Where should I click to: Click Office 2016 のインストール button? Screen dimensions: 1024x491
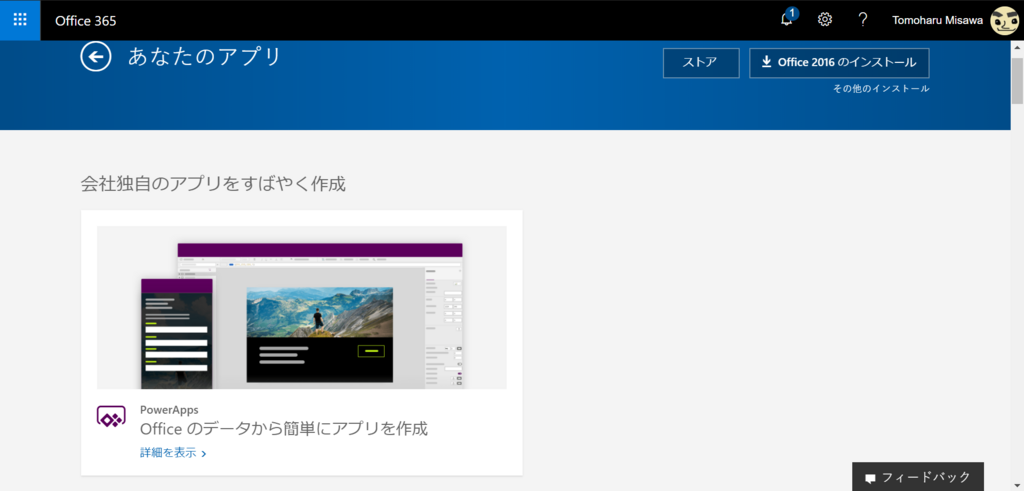839,63
